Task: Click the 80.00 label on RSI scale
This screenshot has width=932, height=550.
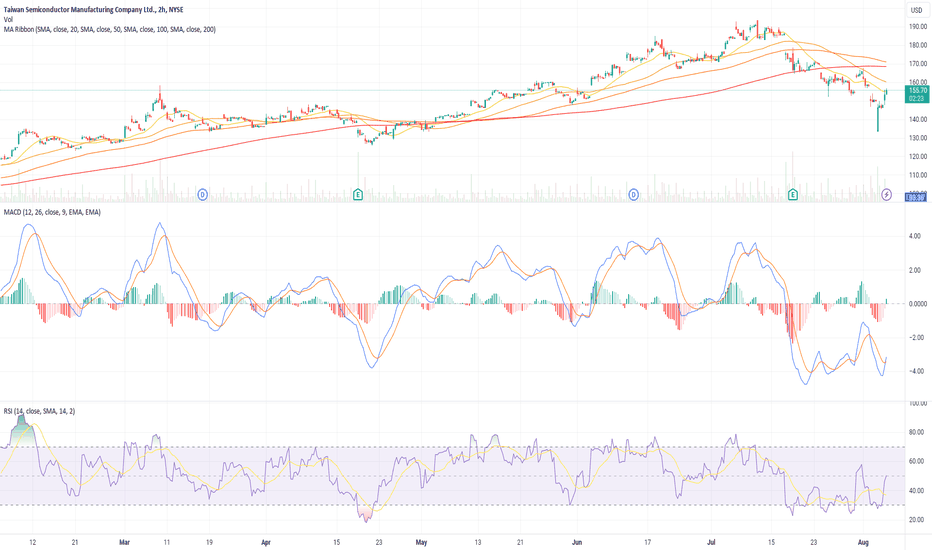Action: (x=917, y=432)
